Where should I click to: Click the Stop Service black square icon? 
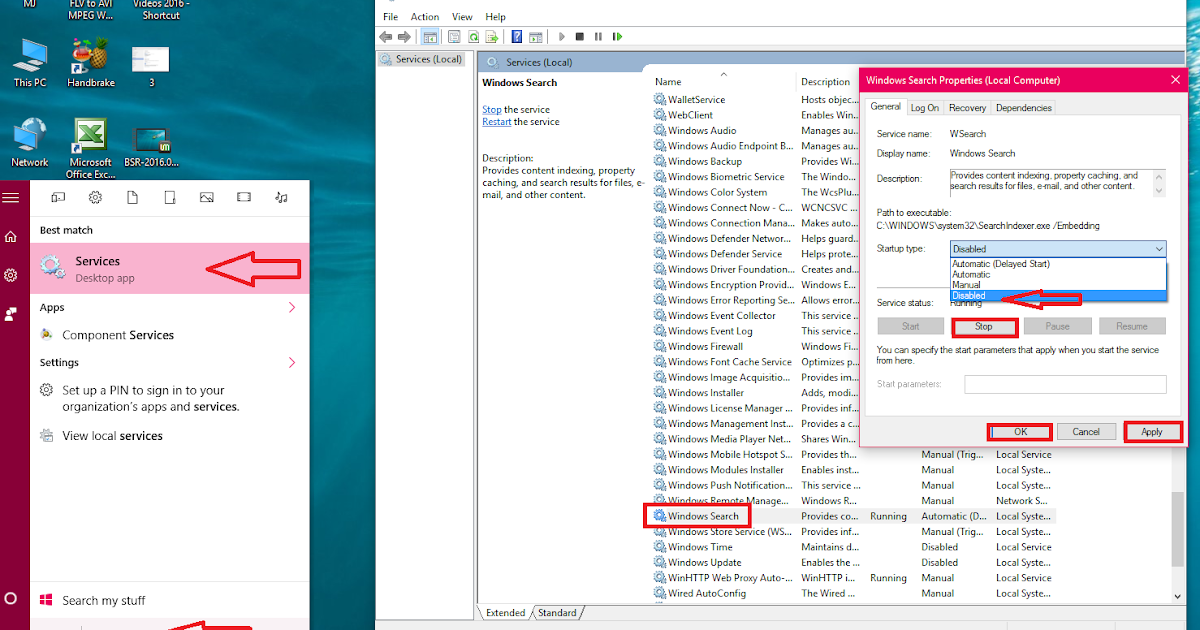click(x=580, y=36)
